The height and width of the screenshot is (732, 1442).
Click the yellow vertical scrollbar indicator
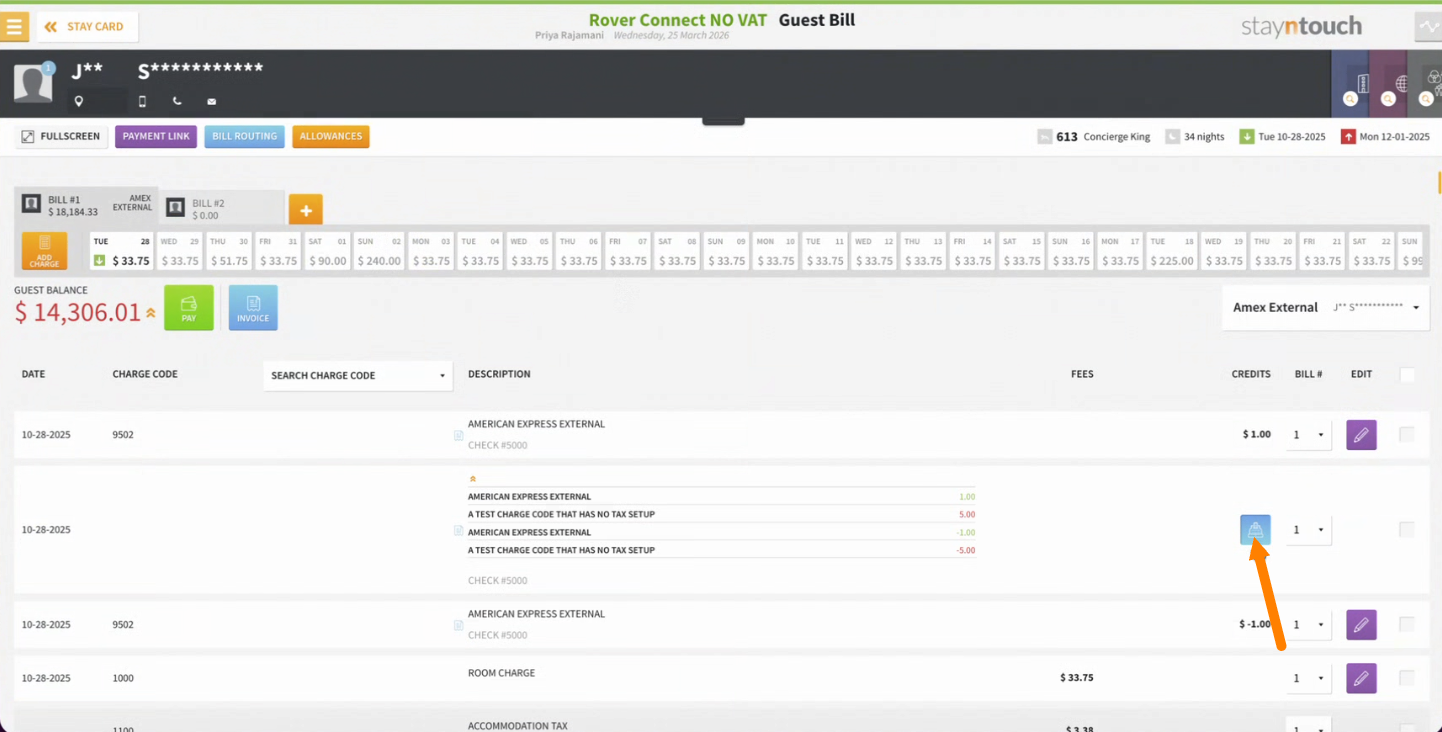(1438, 182)
